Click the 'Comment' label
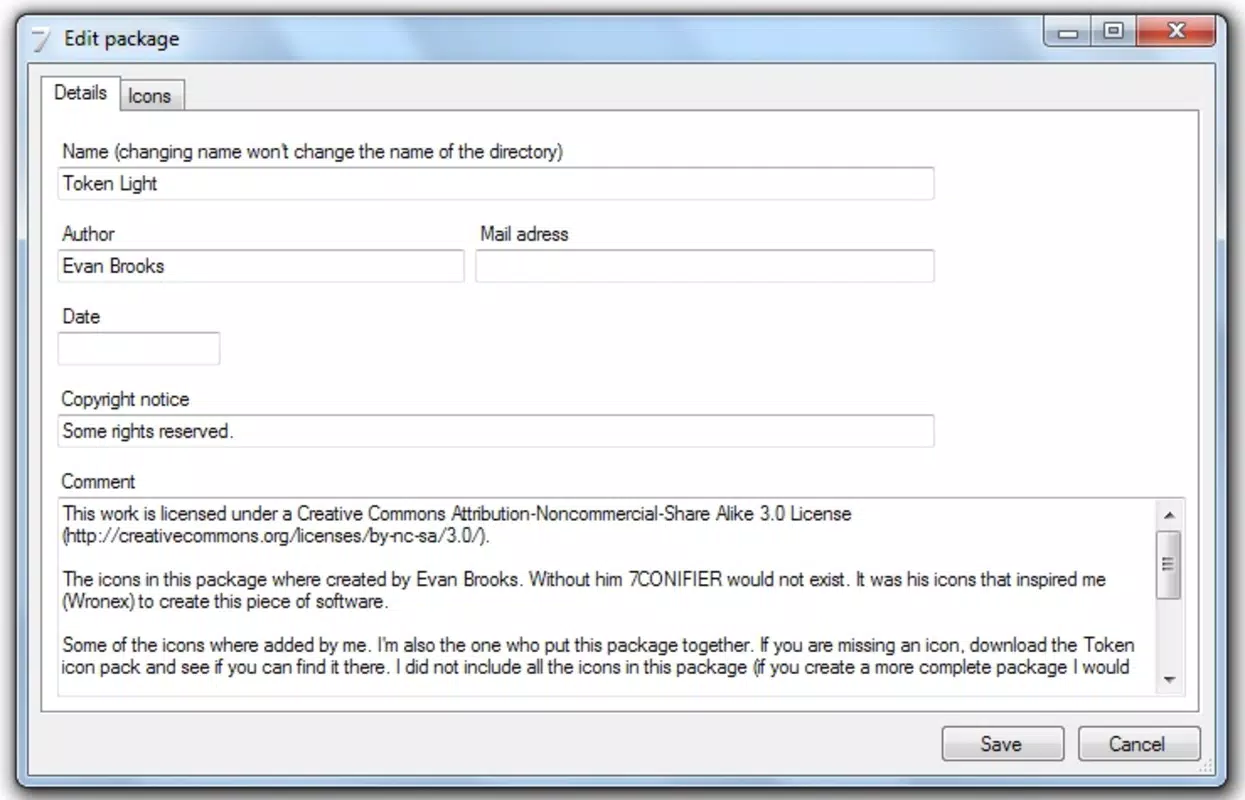The width and height of the screenshot is (1245, 800). (98, 482)
